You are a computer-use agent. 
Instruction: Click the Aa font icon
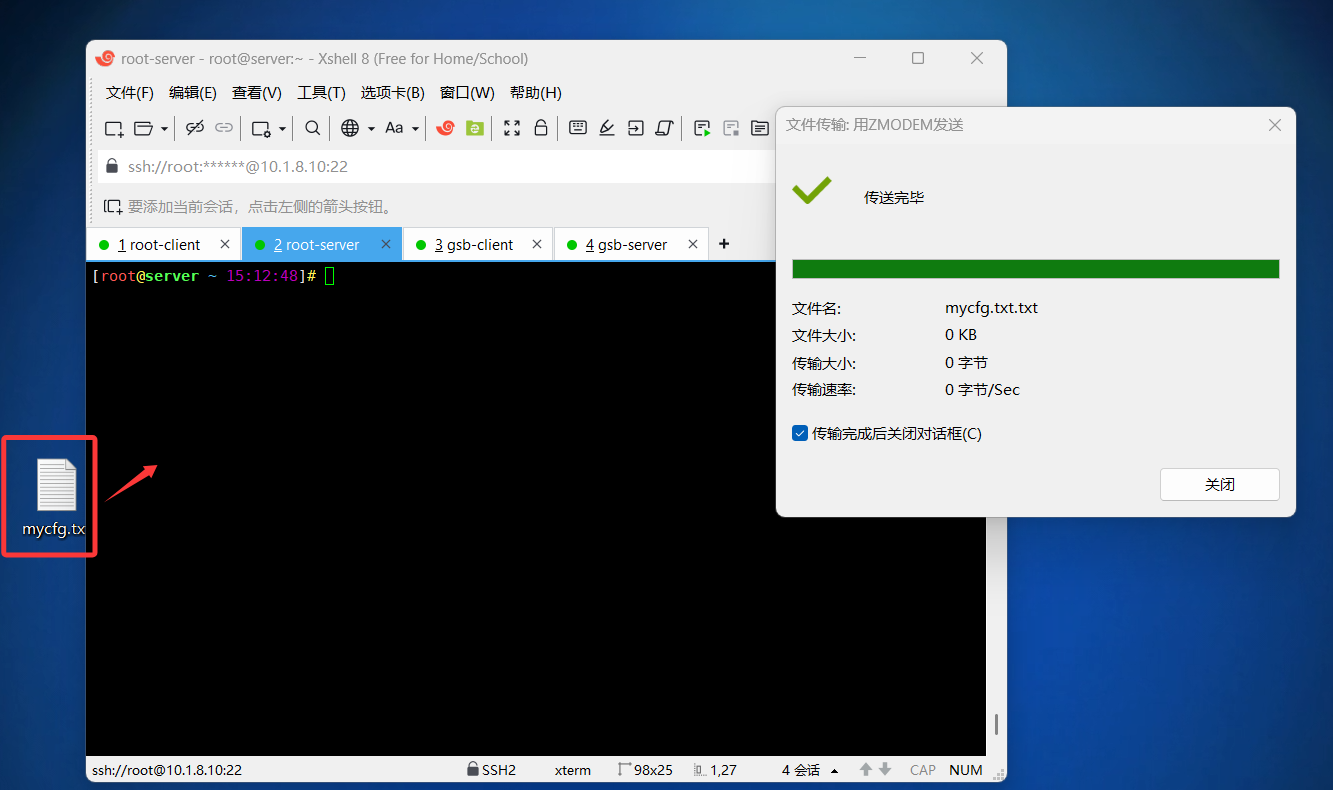click(394, 128)
